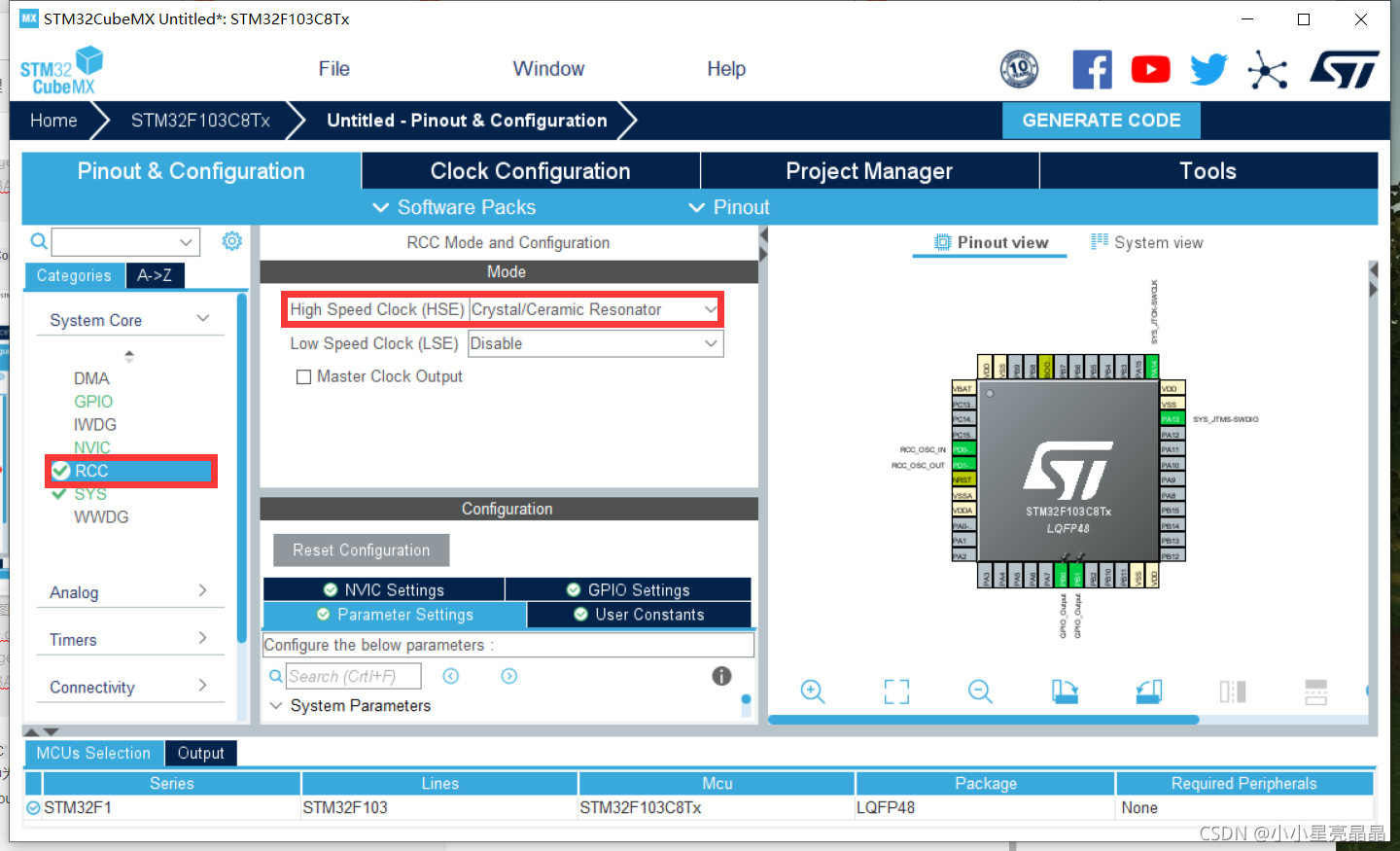Viewport: 1400px width, 851px height.
Task: Open the User Constants tab
Action: click(639, 615)
